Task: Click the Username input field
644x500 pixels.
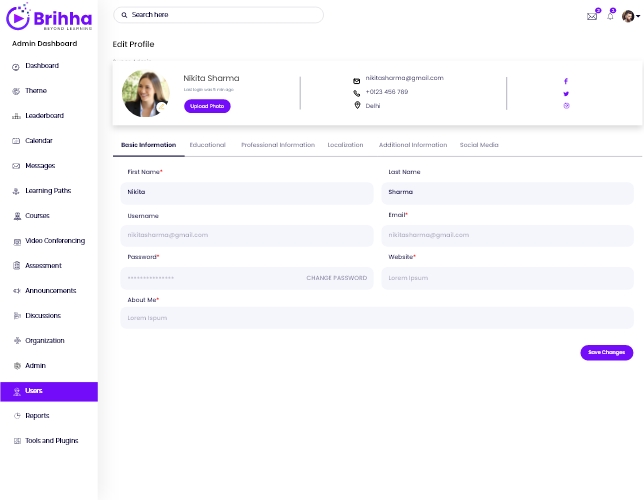Action: click(247, 236)
